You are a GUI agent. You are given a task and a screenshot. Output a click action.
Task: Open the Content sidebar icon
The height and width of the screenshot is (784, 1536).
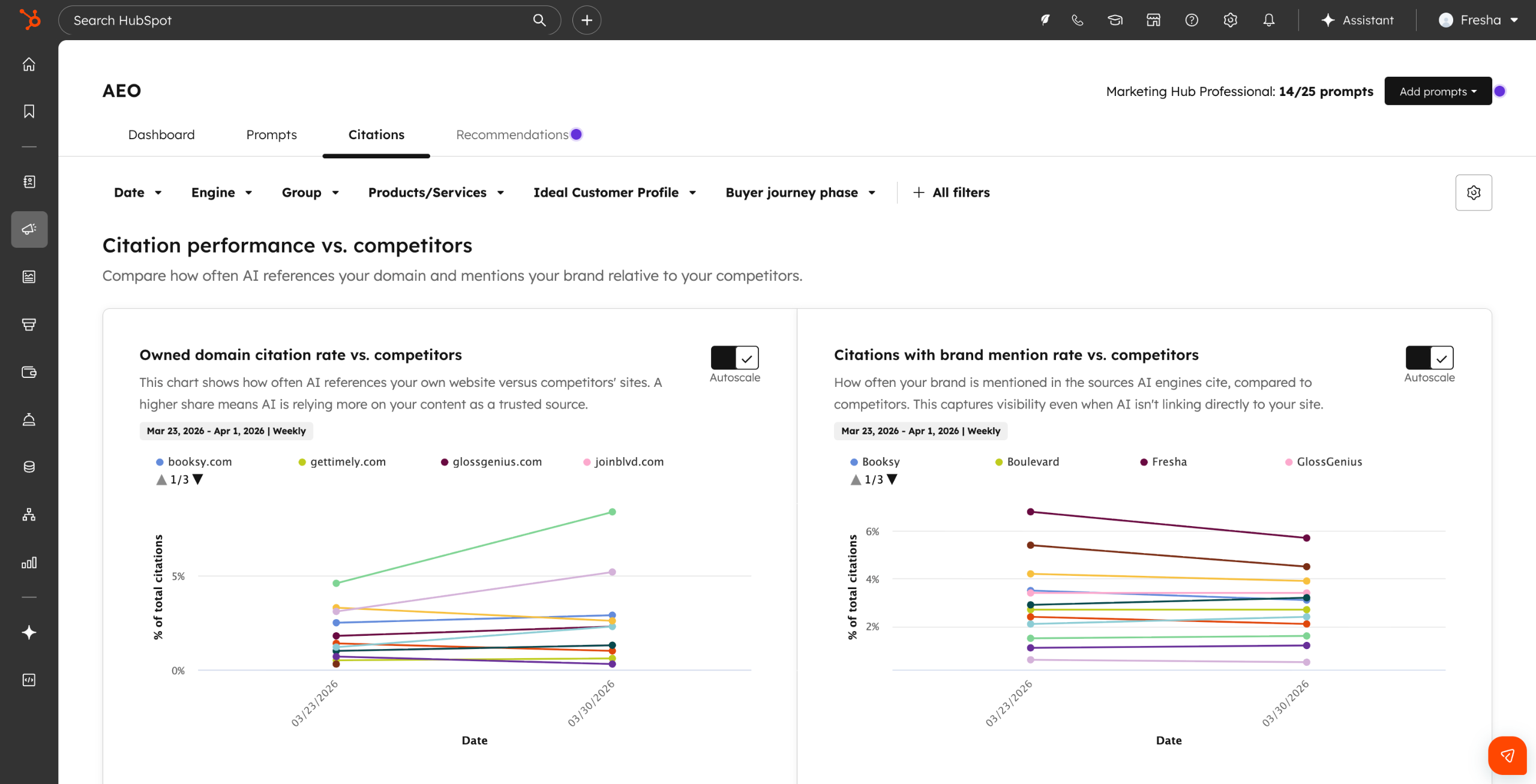29,277
